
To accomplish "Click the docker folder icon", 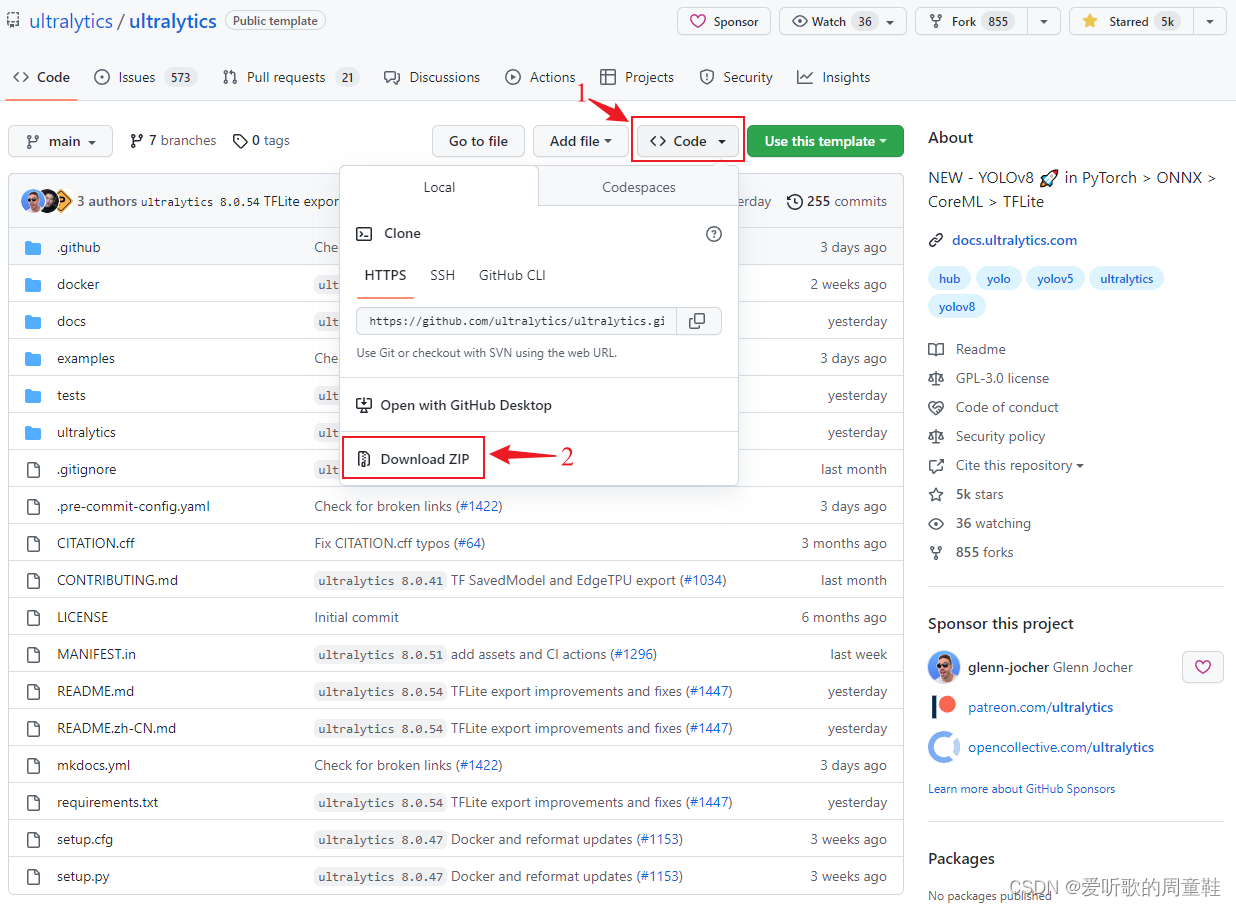I will coord(33,284).
